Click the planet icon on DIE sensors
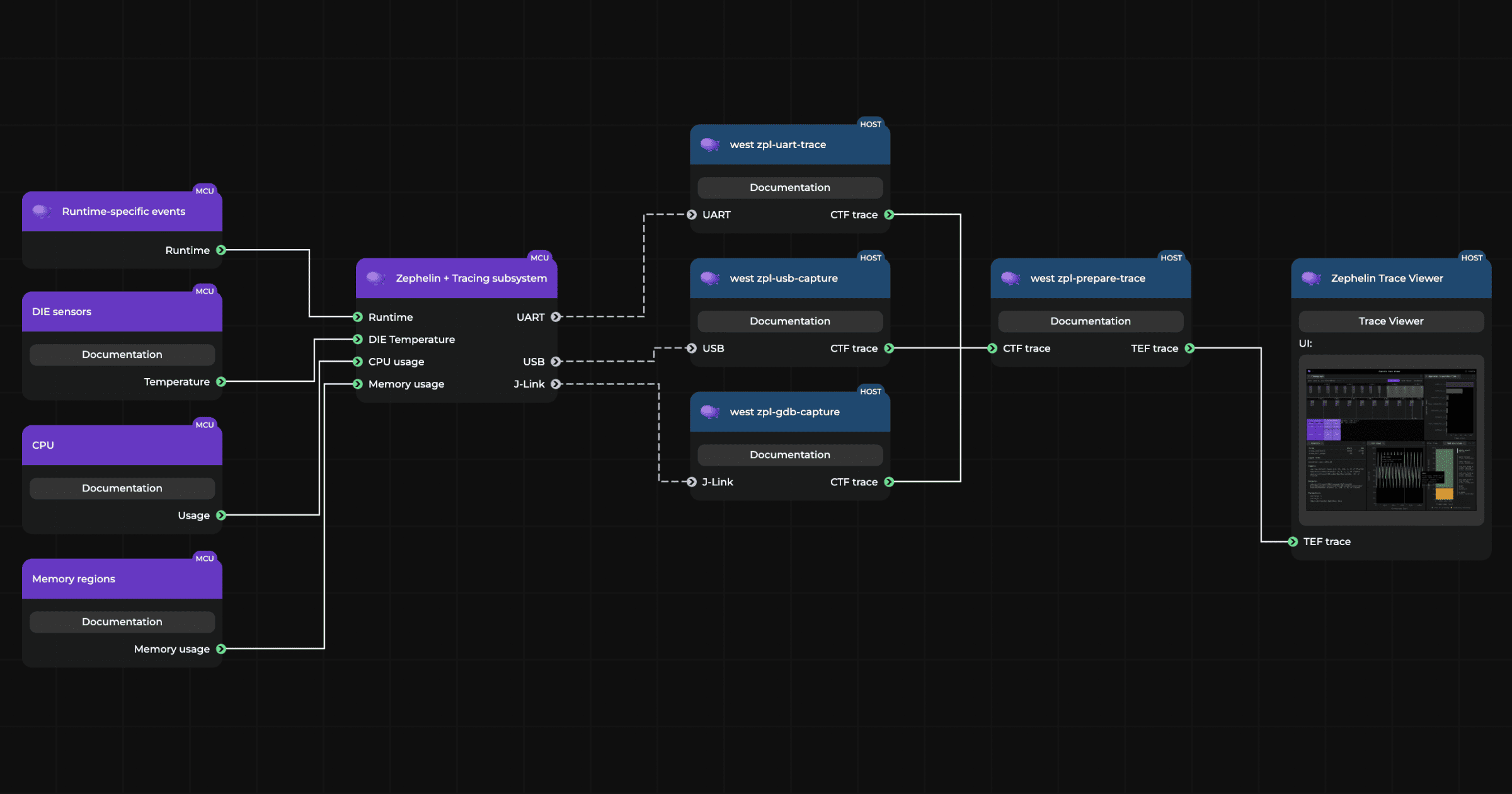 [42, 311]
